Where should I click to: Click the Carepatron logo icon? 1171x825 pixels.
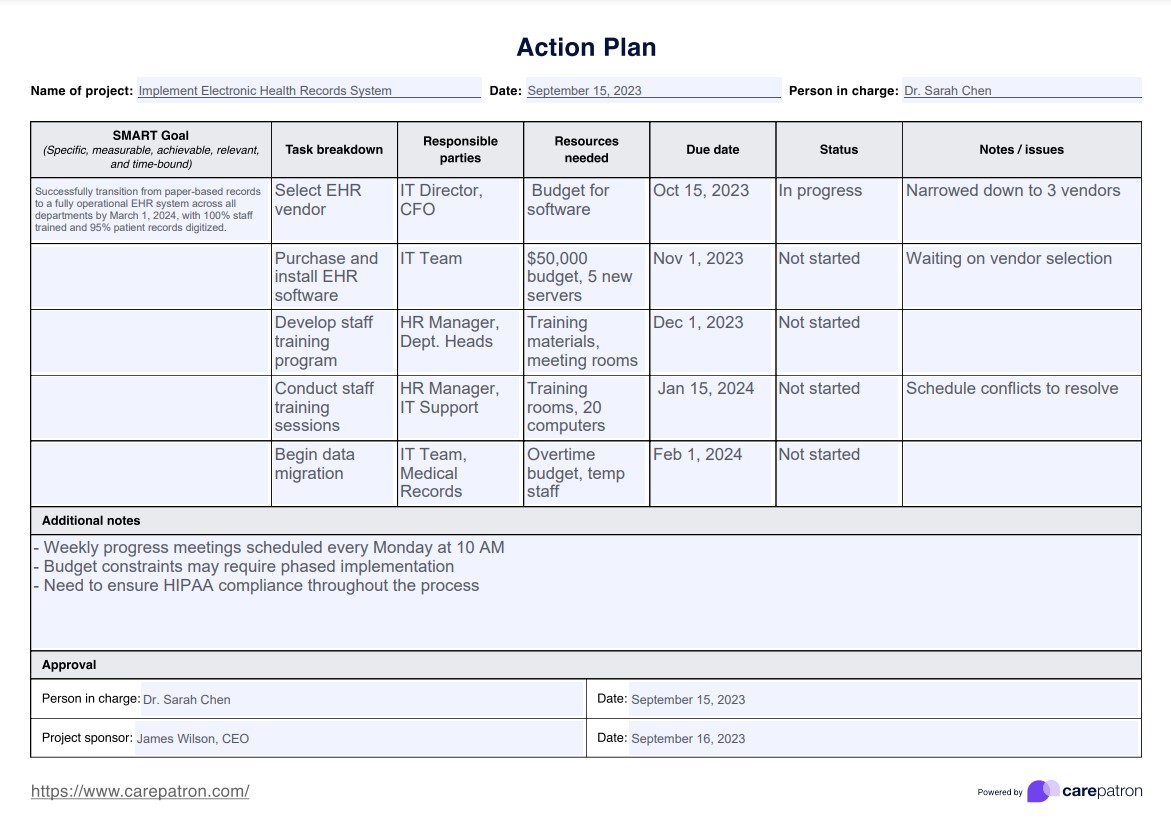(1042, 791)
